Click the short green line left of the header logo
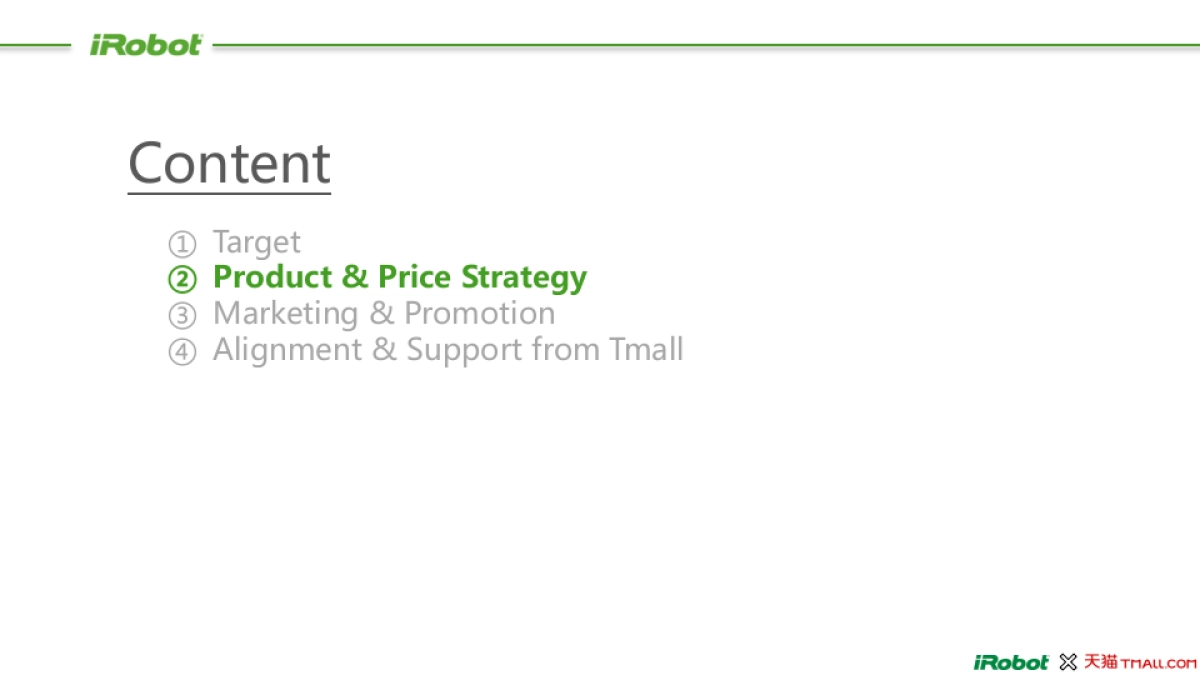 tap(35, 45)
